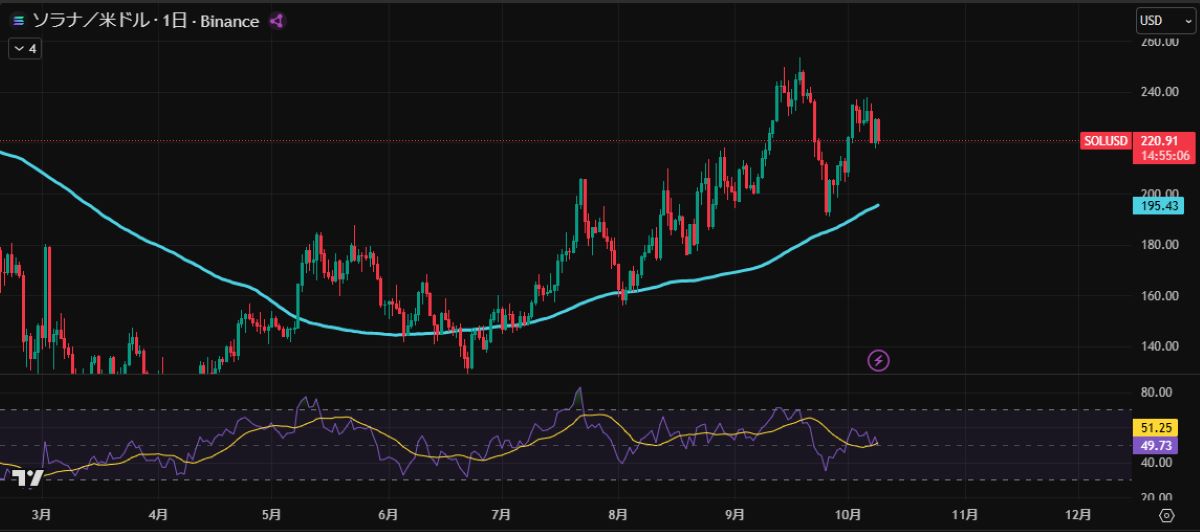The width and height of the screenshot is (1200, 532).
Task: Click the ソラナ/米ドル symbol title
Action: pos(102,21)
